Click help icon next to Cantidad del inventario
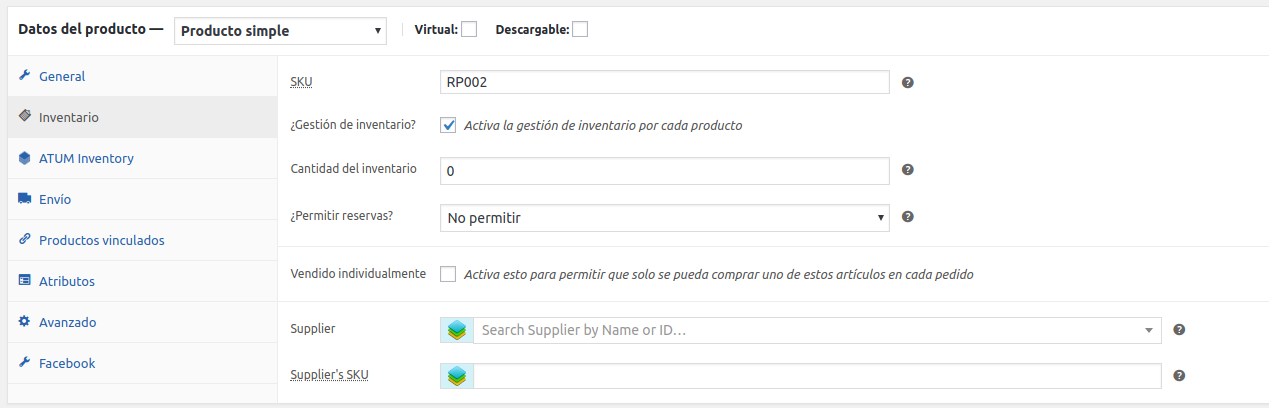1269x408 pixels. (908, 170)
